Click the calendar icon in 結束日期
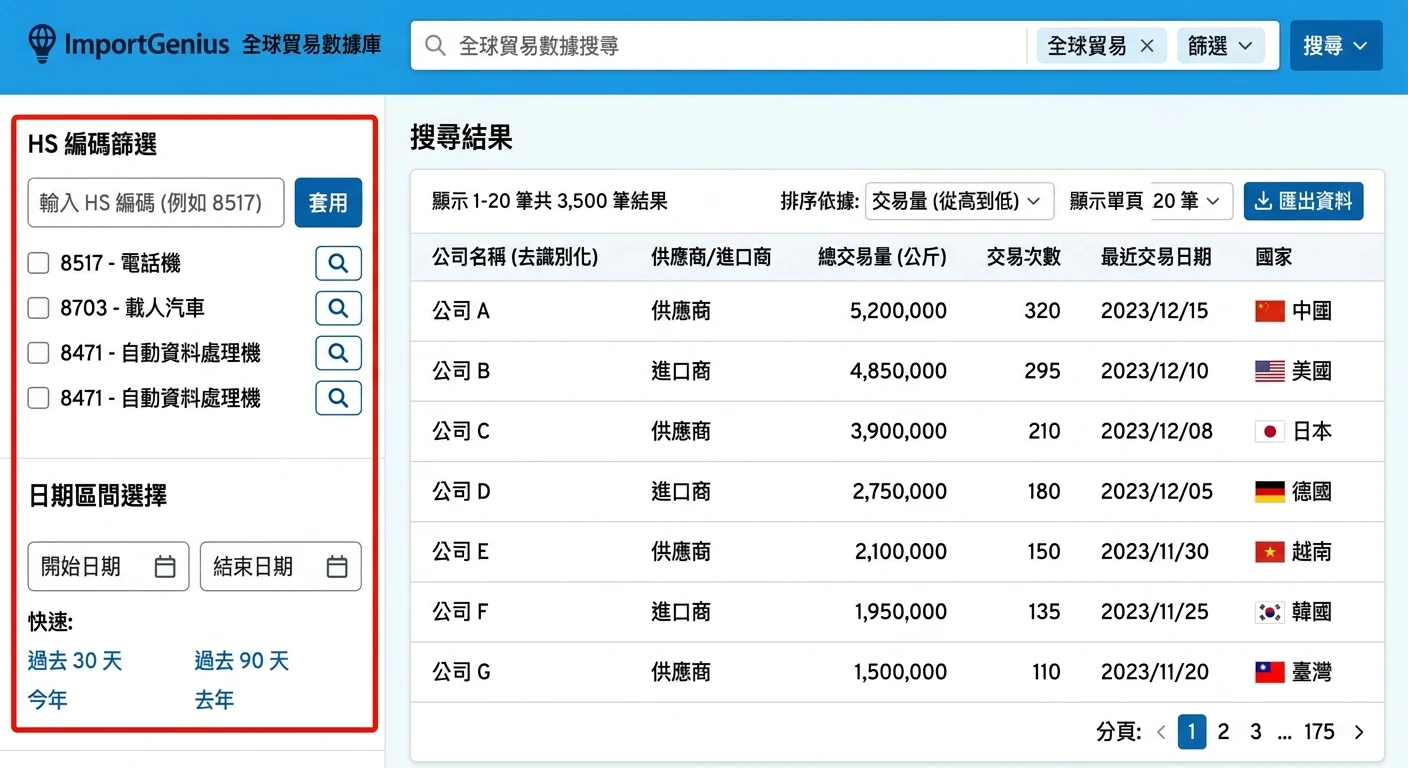The width and height of the screenshot is (1408, 768). pos(337,567)
